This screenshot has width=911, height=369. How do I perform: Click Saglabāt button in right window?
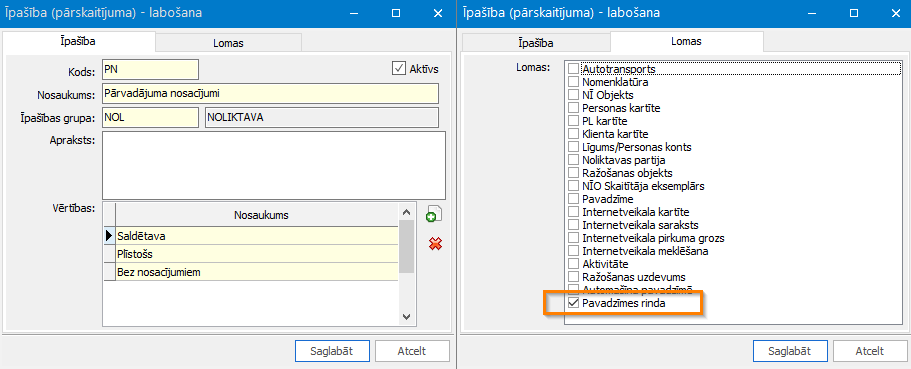click(790, 351)
